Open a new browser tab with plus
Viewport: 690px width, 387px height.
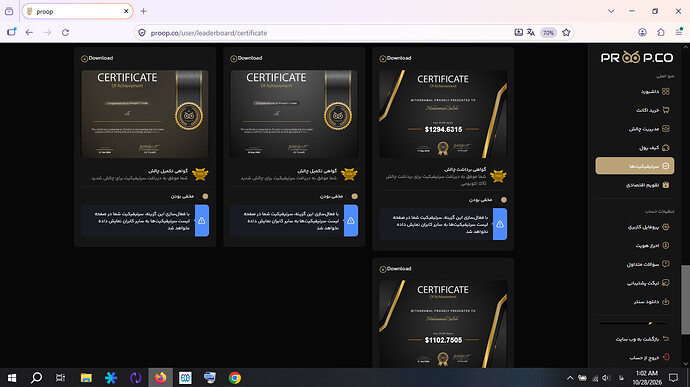(x=143, y=11)
